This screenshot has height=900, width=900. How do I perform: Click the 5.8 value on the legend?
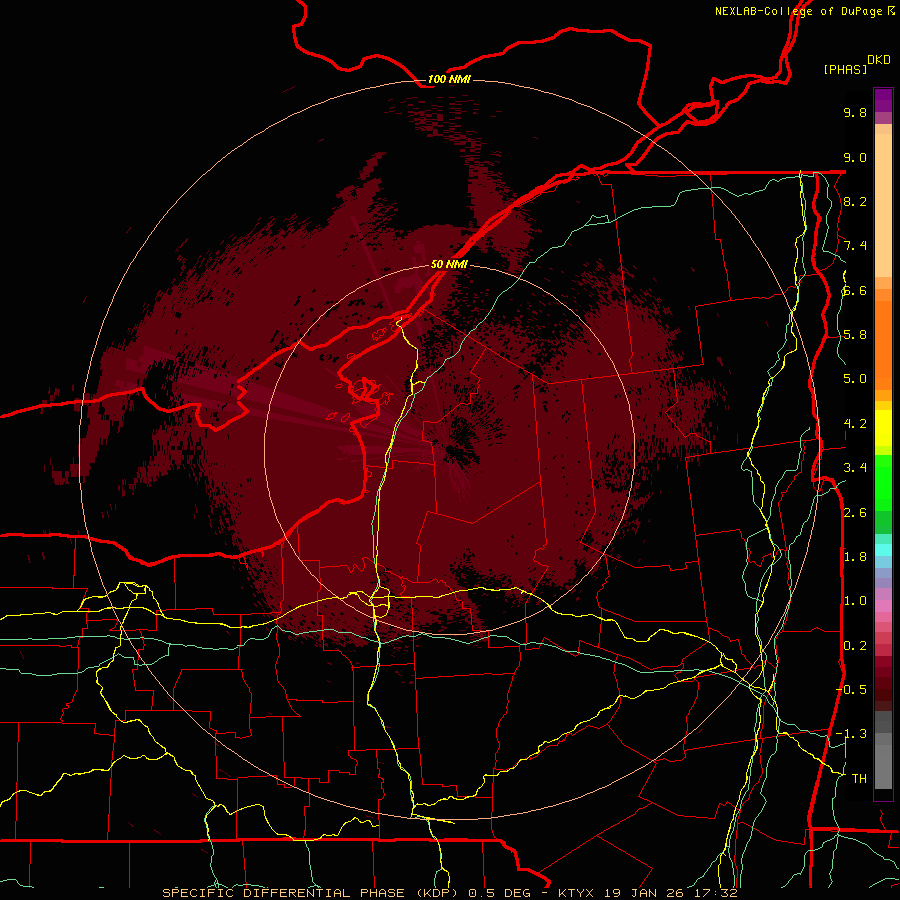(855, 335)
